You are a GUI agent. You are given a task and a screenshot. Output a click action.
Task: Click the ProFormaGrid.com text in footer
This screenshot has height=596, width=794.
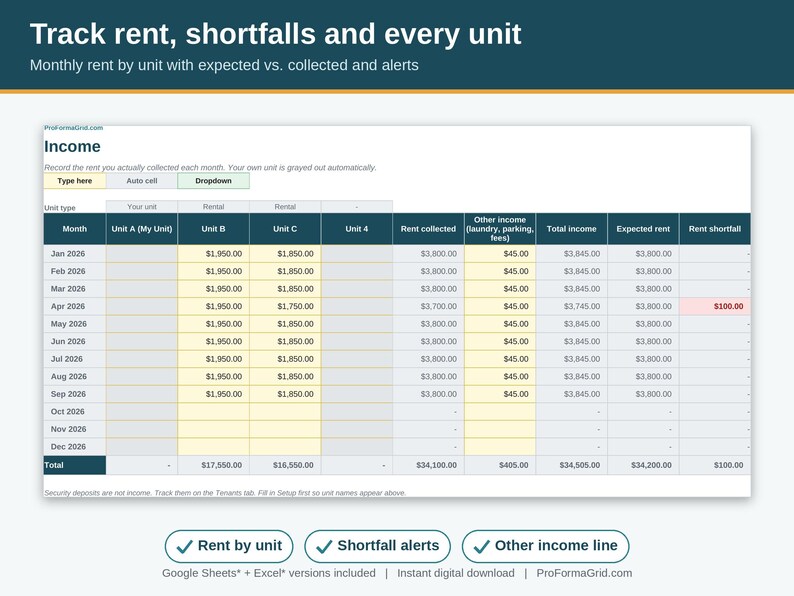pos(584,573)
